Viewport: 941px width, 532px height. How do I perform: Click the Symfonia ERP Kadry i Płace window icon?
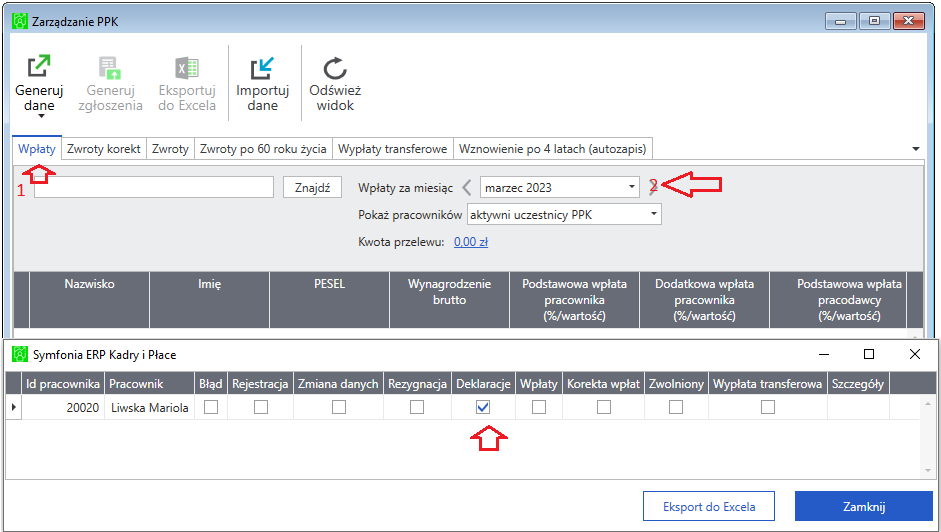coord(20,354)
